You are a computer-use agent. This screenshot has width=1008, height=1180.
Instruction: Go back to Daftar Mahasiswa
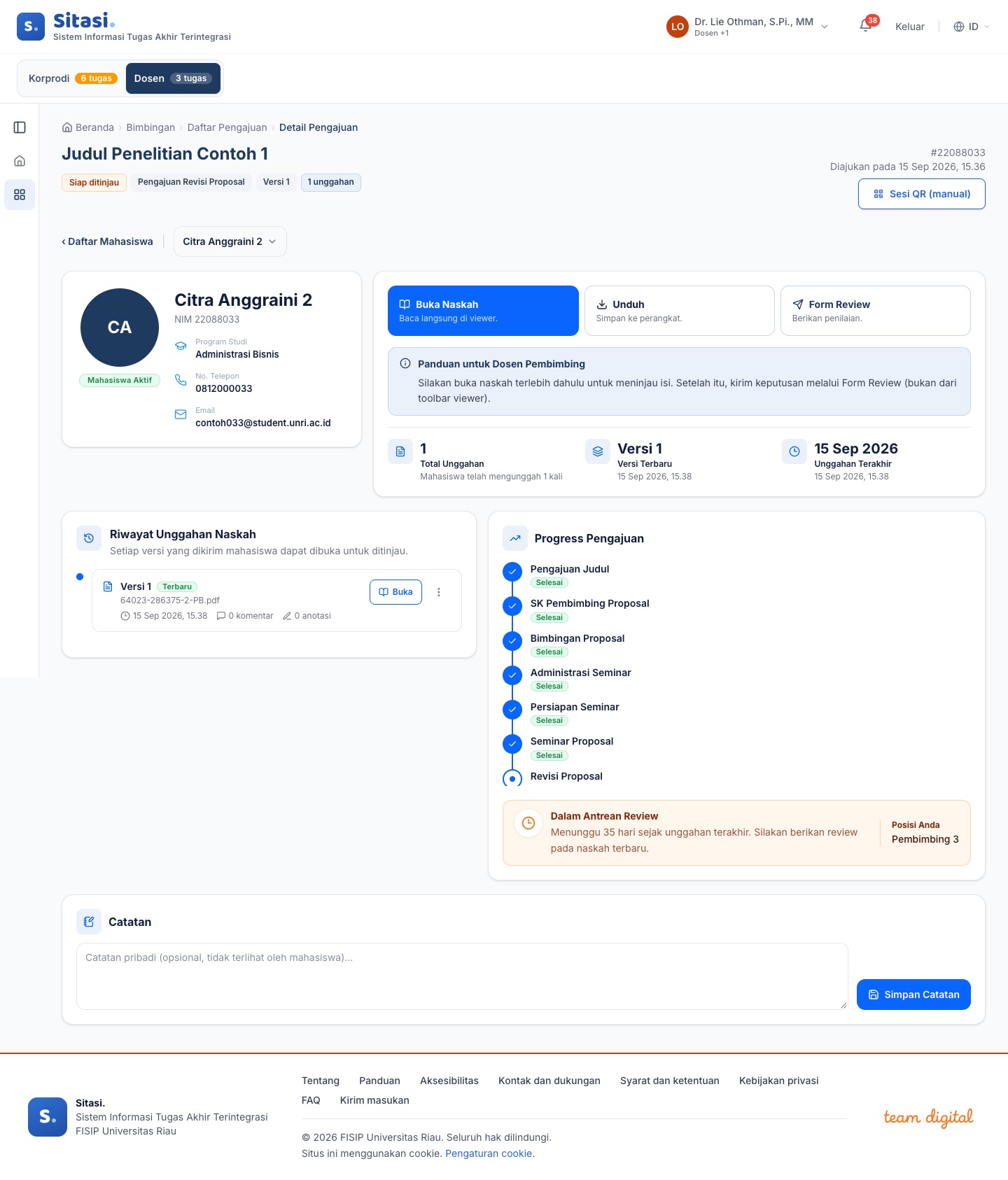tap(107, 241)
